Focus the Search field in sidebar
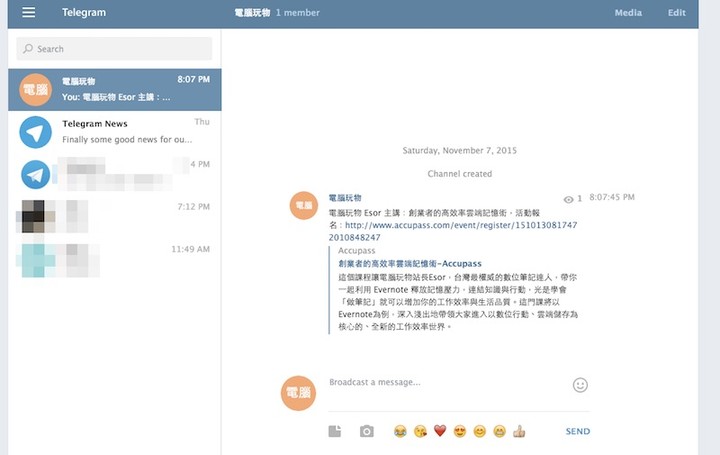Image resolution: width=720 pixels, height=455 pixels. point(115,48)
